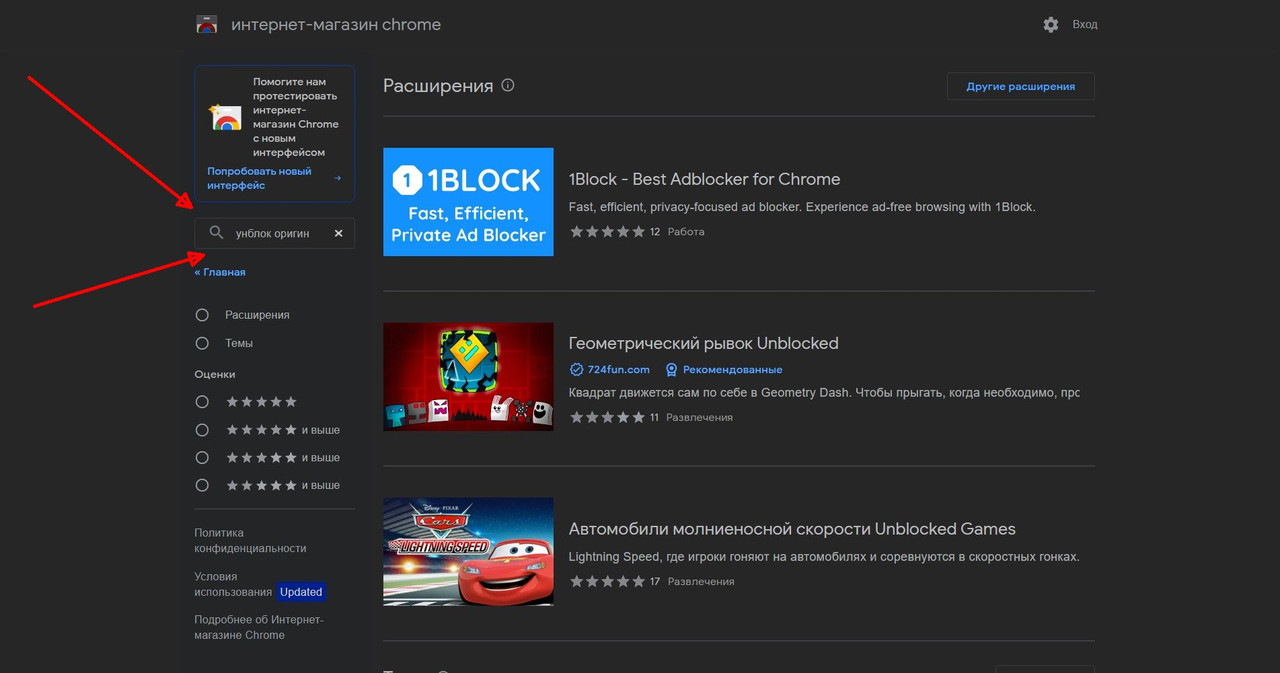1280x673 pixels.
Task: Click the search field with унблок оригин
Action: (274, 233)
